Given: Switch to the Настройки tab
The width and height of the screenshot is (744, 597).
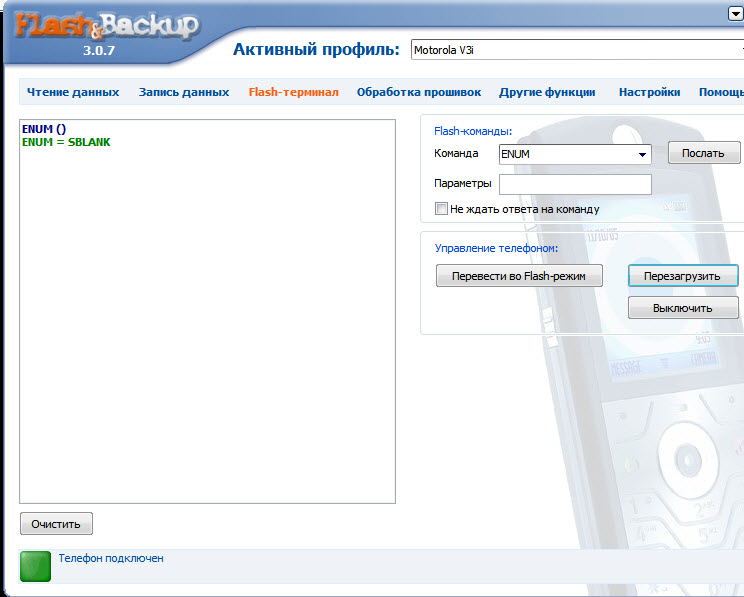Looking at the screenshot, I should point(650,92).
